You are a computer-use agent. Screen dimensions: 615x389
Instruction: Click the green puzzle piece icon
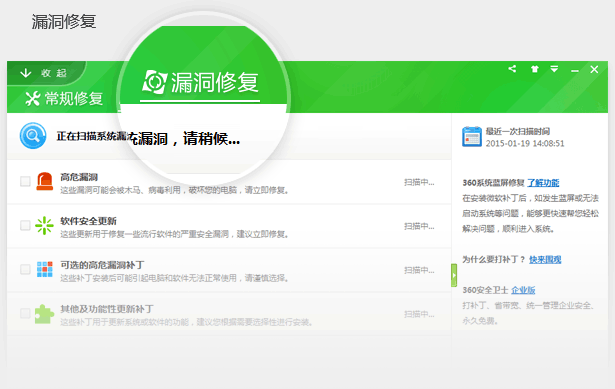pos(44,314)
